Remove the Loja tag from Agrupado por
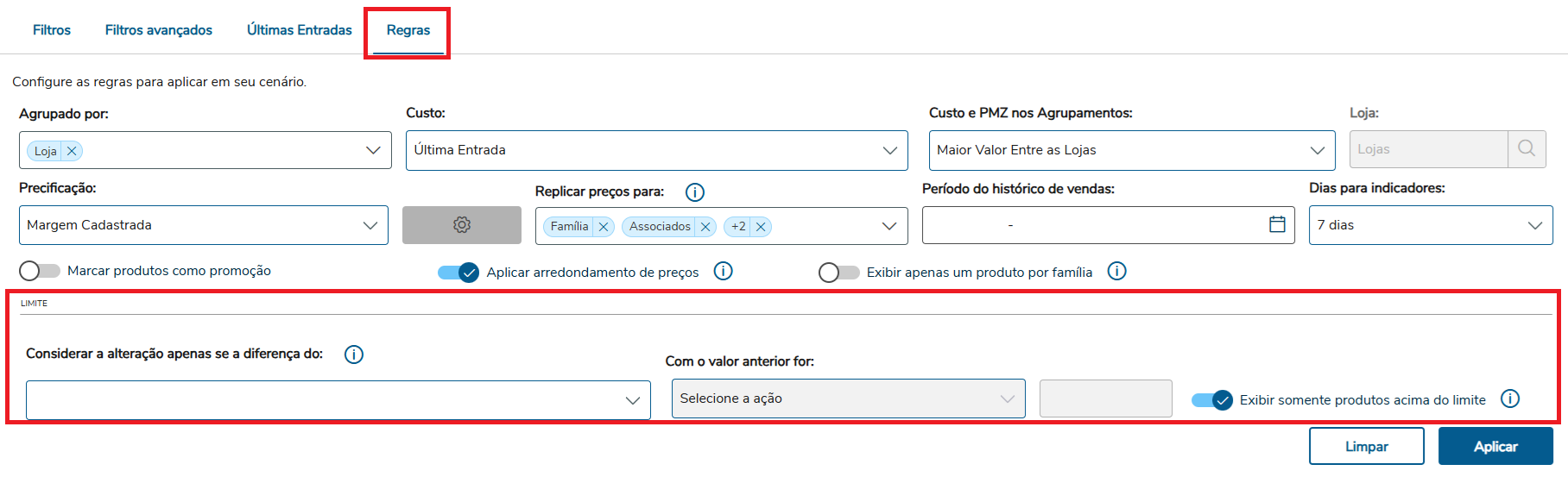Image resolution: width=1568 pixels, height=477 pixels. (73, 151)
